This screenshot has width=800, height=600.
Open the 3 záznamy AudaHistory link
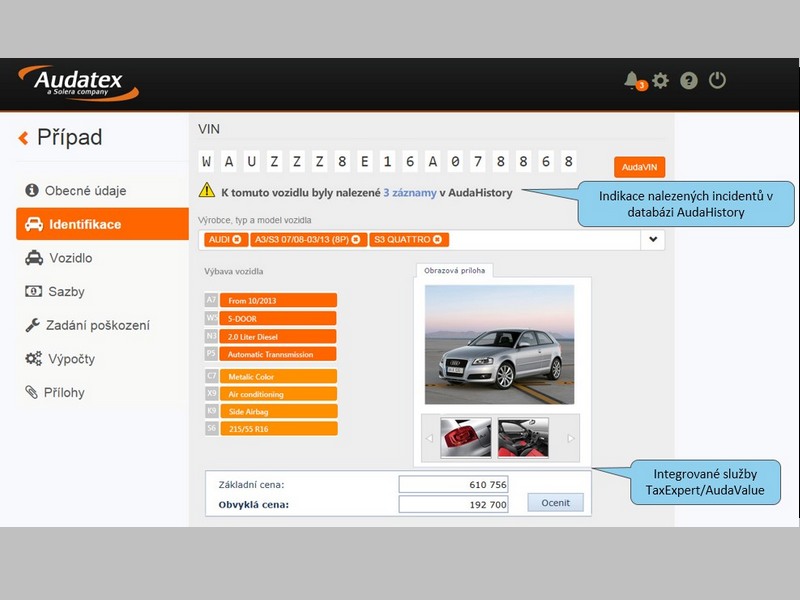click(410, 193)
